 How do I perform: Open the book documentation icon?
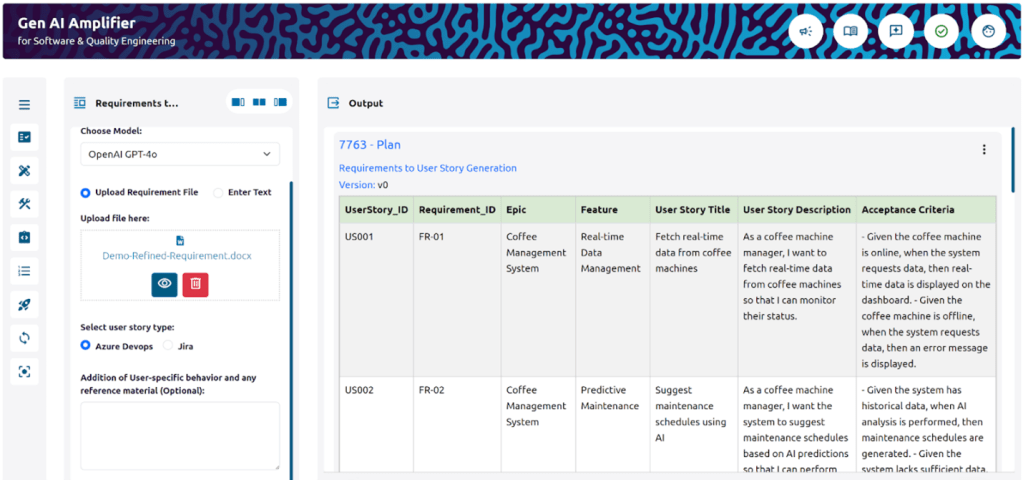[850, 31]
